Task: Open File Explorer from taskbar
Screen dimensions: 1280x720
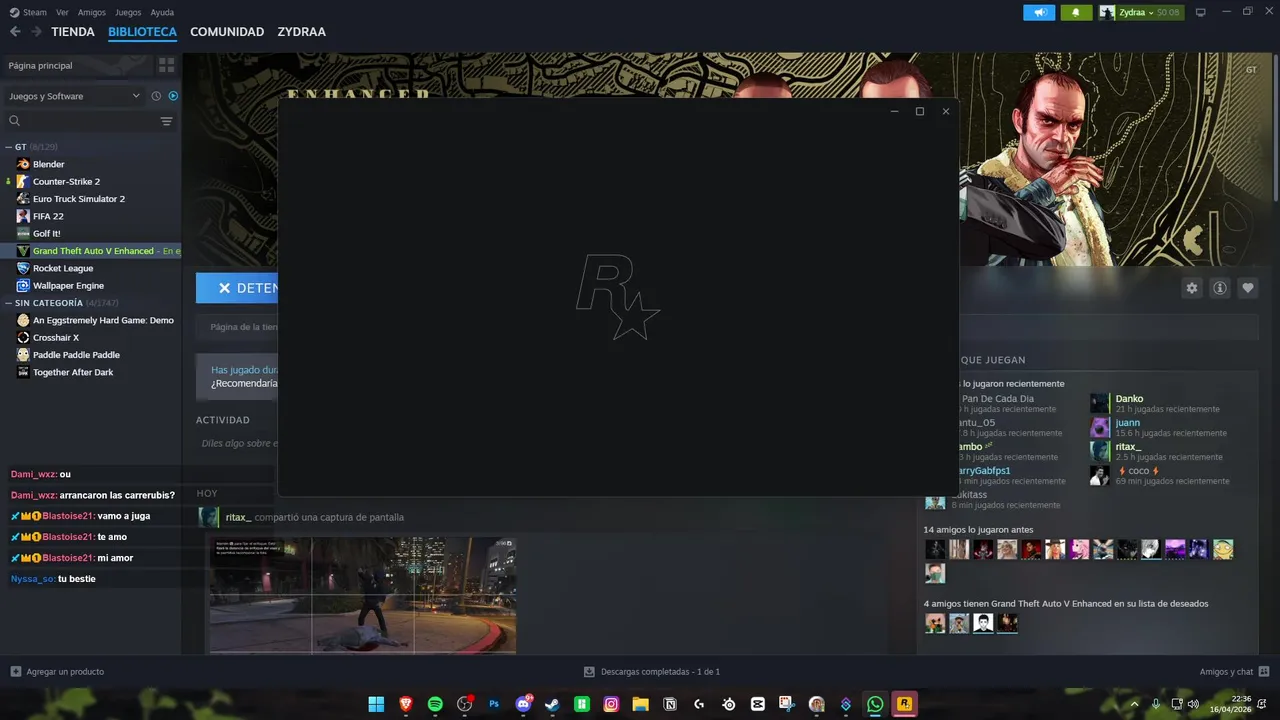Action: tap(640, 704)
